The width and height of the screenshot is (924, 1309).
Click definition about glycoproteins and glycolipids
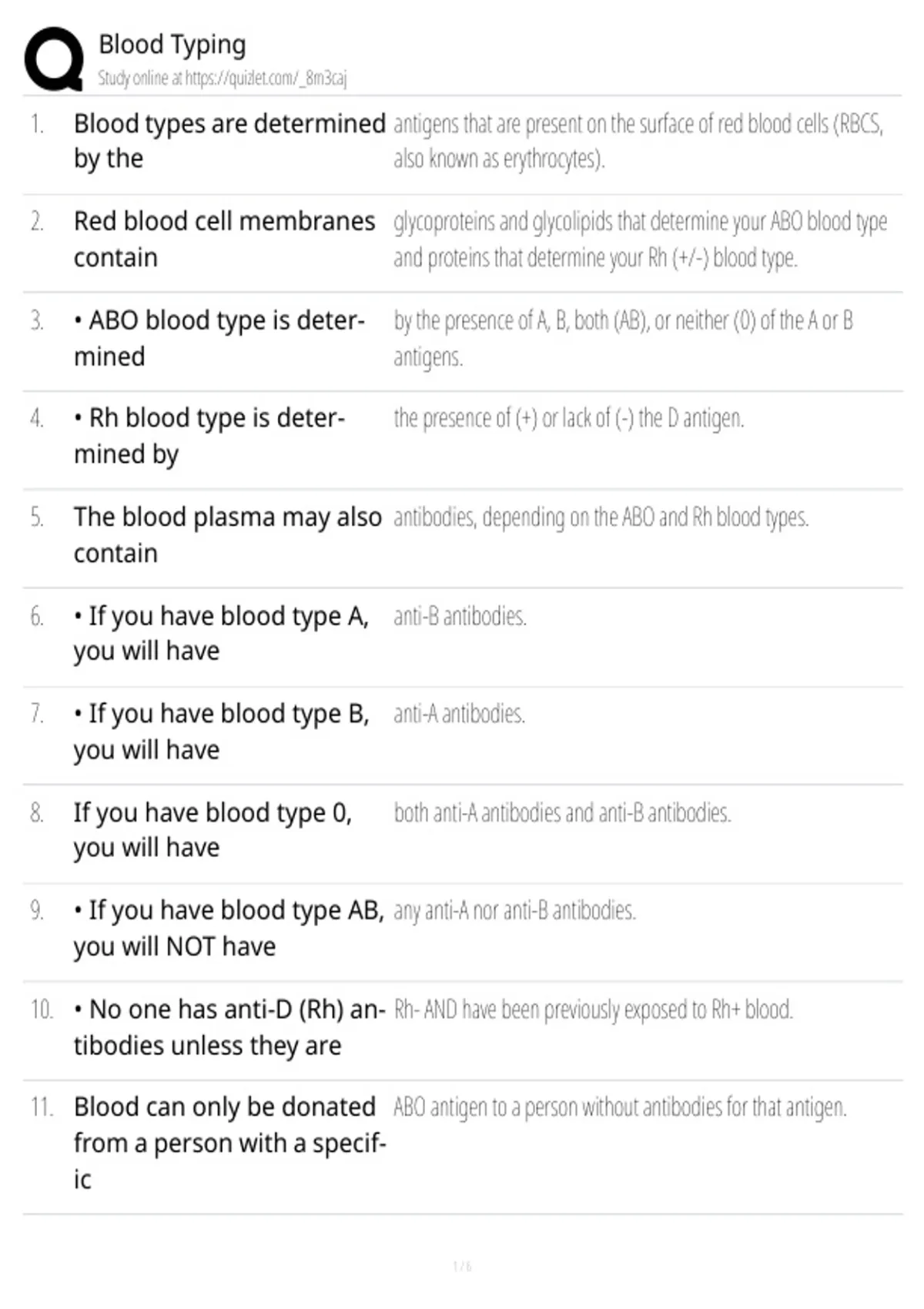pos(641,239)
